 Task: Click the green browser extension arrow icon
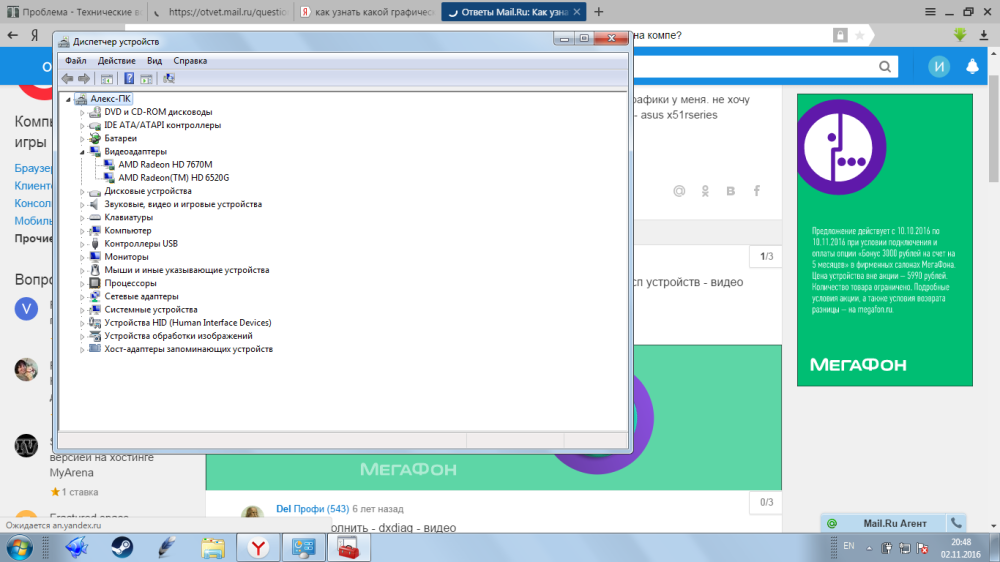pos(960,35)
